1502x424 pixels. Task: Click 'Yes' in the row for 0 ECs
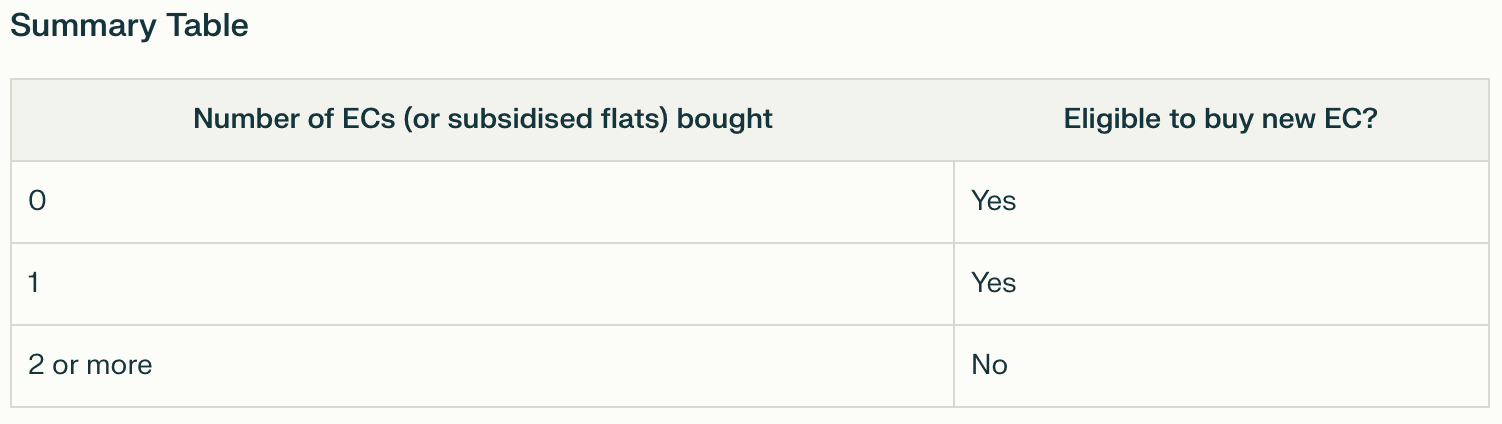tap(993, 201)
